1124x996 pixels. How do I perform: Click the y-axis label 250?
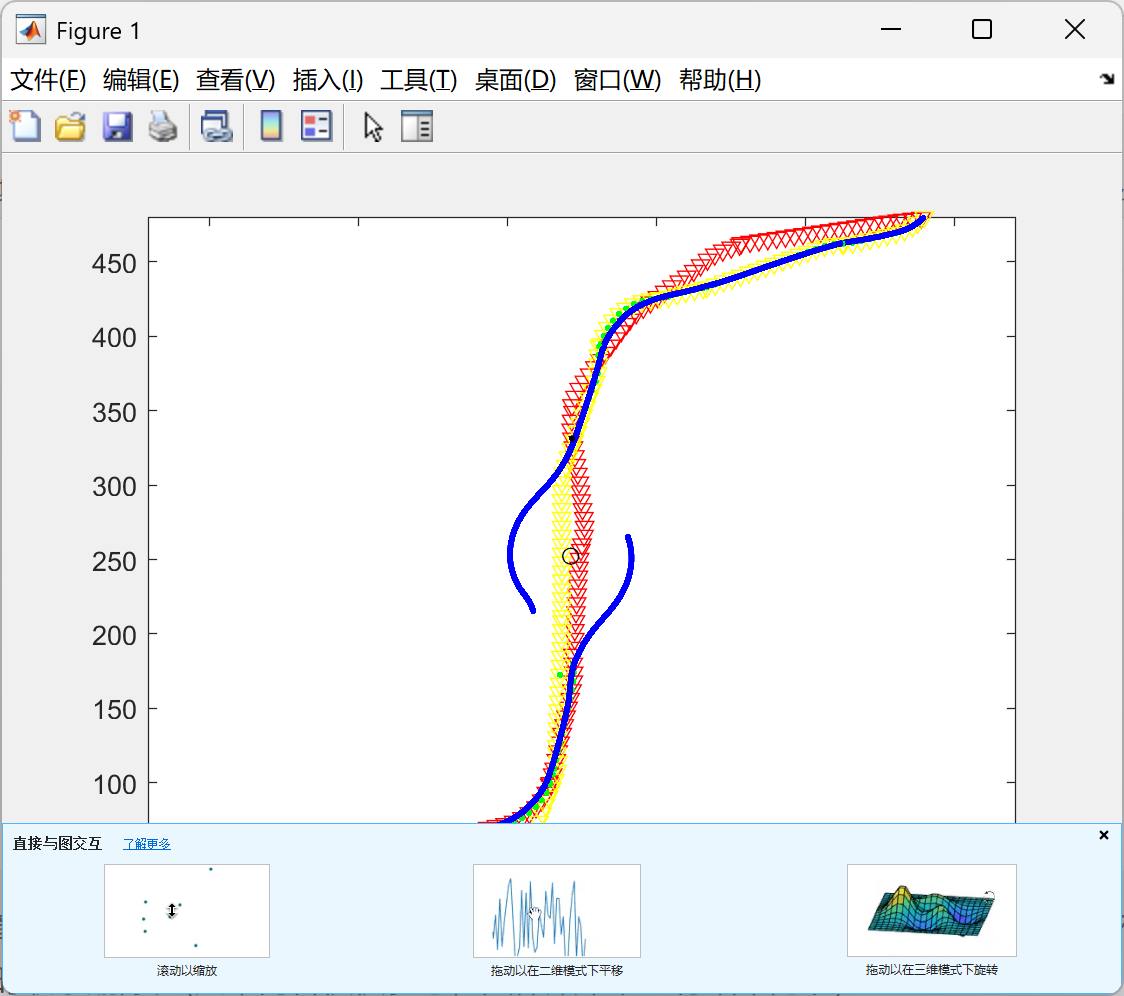click(114, 561)
